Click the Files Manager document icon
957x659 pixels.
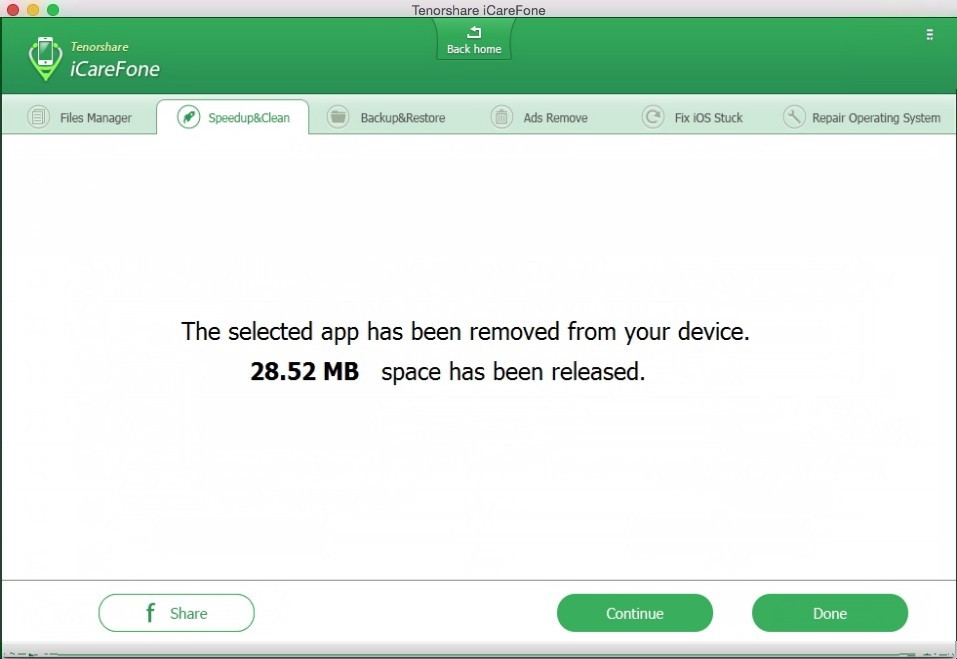coord(38,117)
